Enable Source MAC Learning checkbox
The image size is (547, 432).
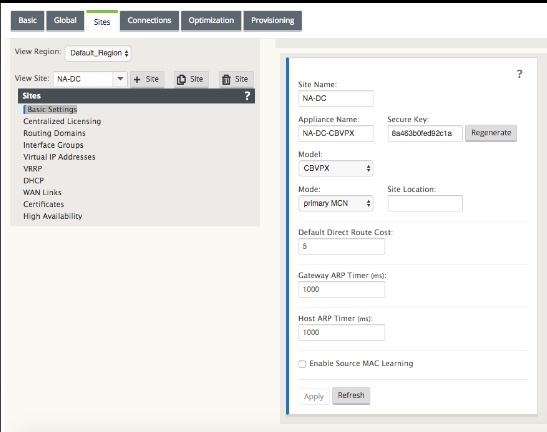pos(302,364)
